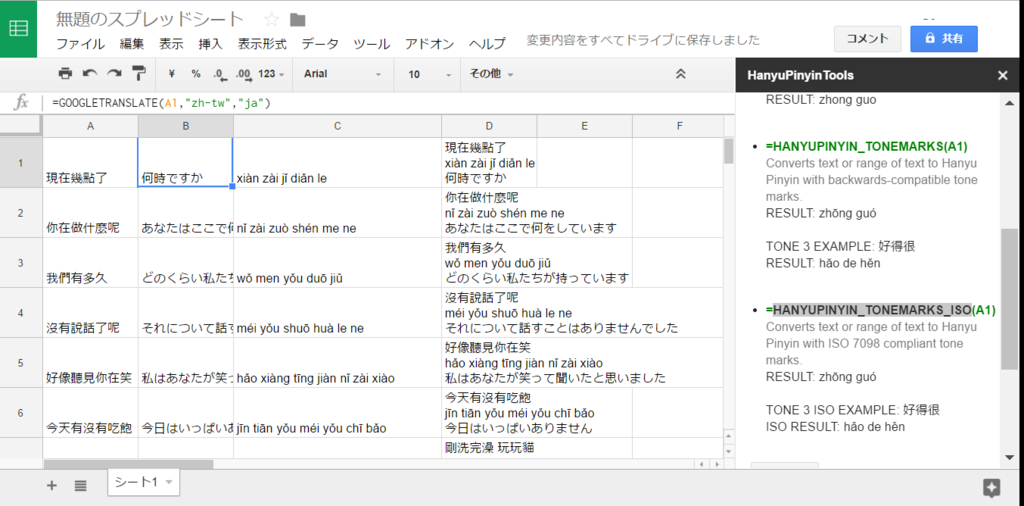Open the number format 123 dropdown
Screen dimensions: 1024x506
[271, 74]
